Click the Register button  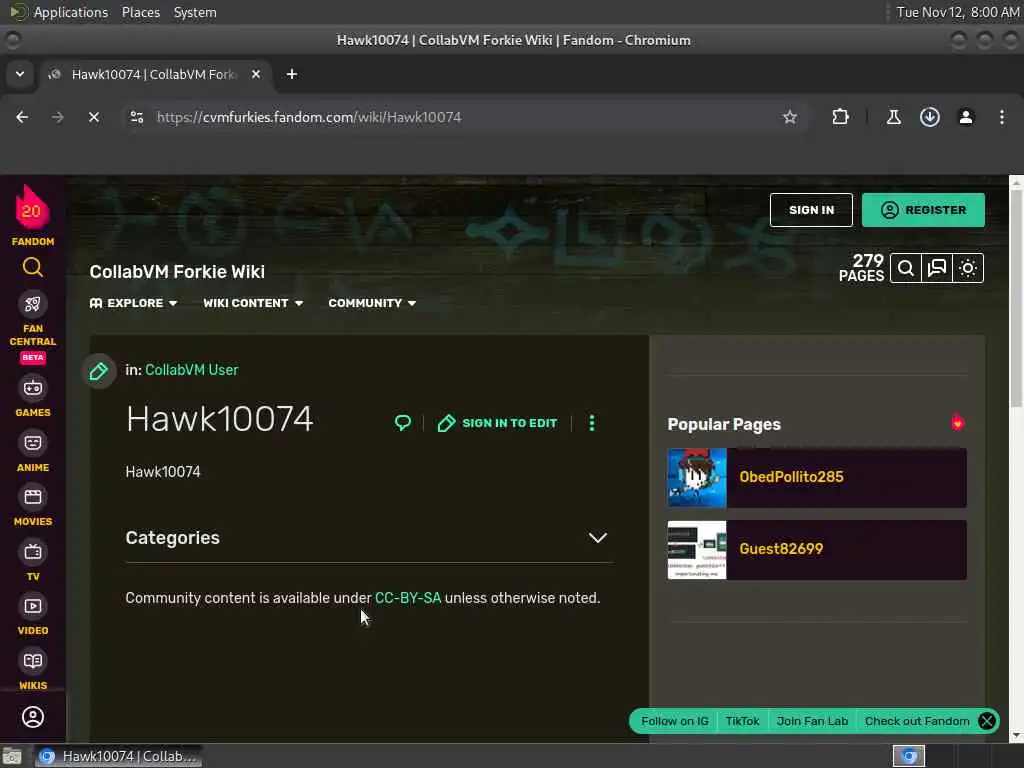(923, 210)
